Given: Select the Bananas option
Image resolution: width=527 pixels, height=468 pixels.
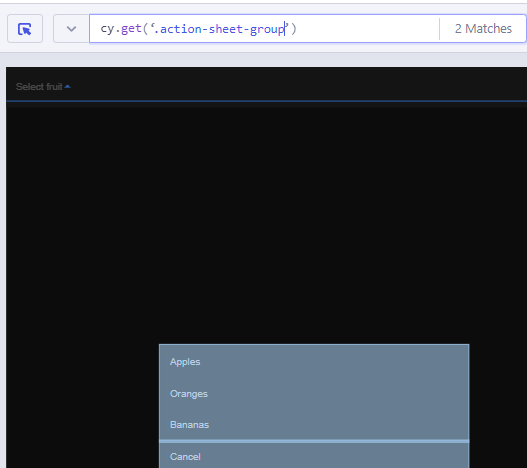Looking at the screenshot, I should pos(314,425).
